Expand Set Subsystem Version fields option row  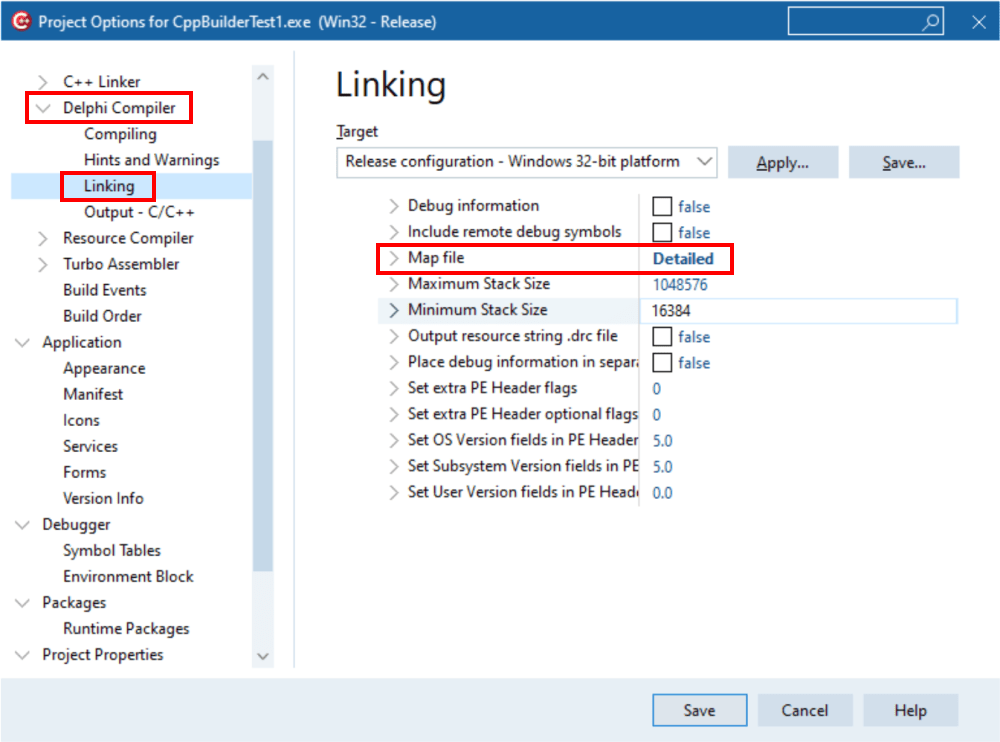pos(394,466)
